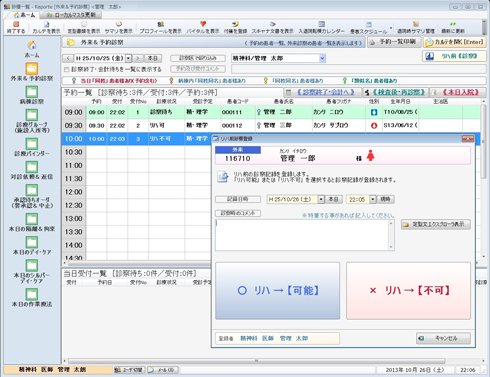Viewport: 490px width, 377px height.
Task: Click 定型文エクスプローラ表示 button
Action: pos(436,224)
